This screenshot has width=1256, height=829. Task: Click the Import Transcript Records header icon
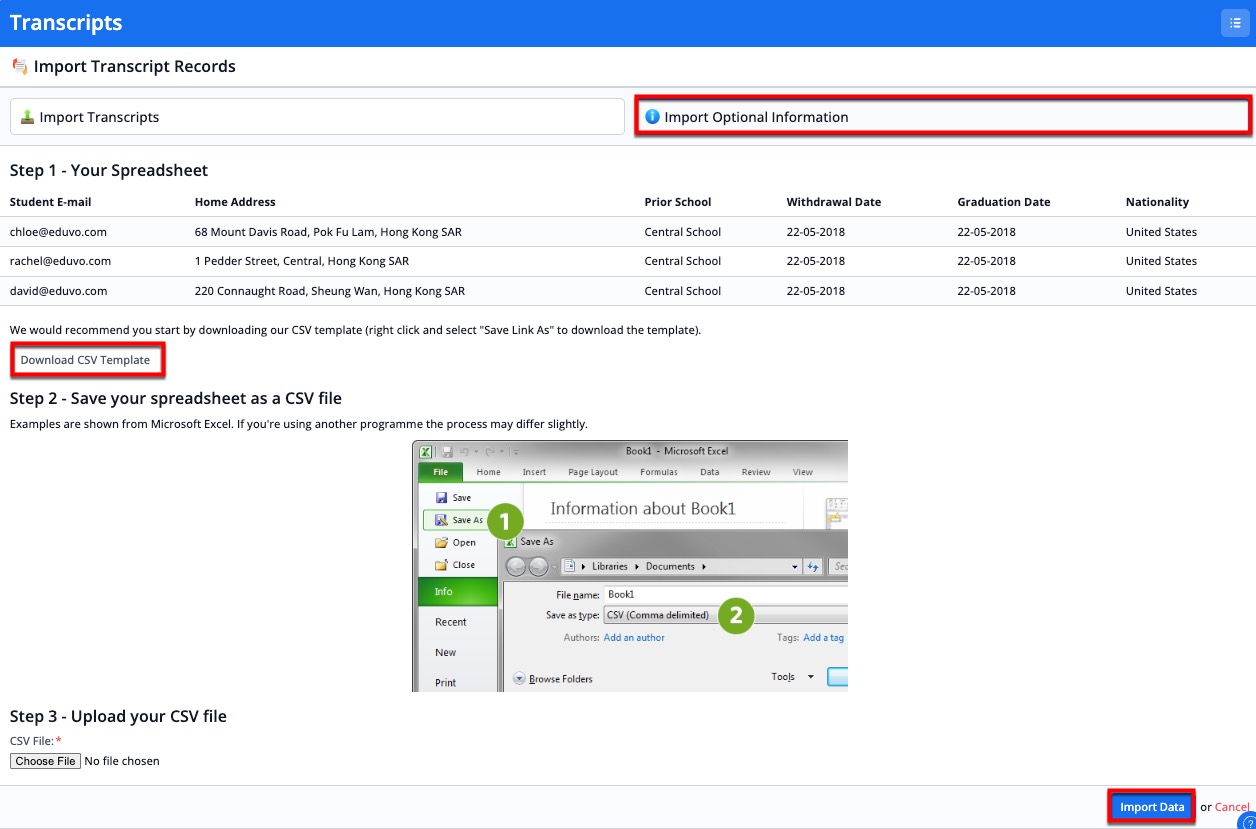[x=19, y=67]
